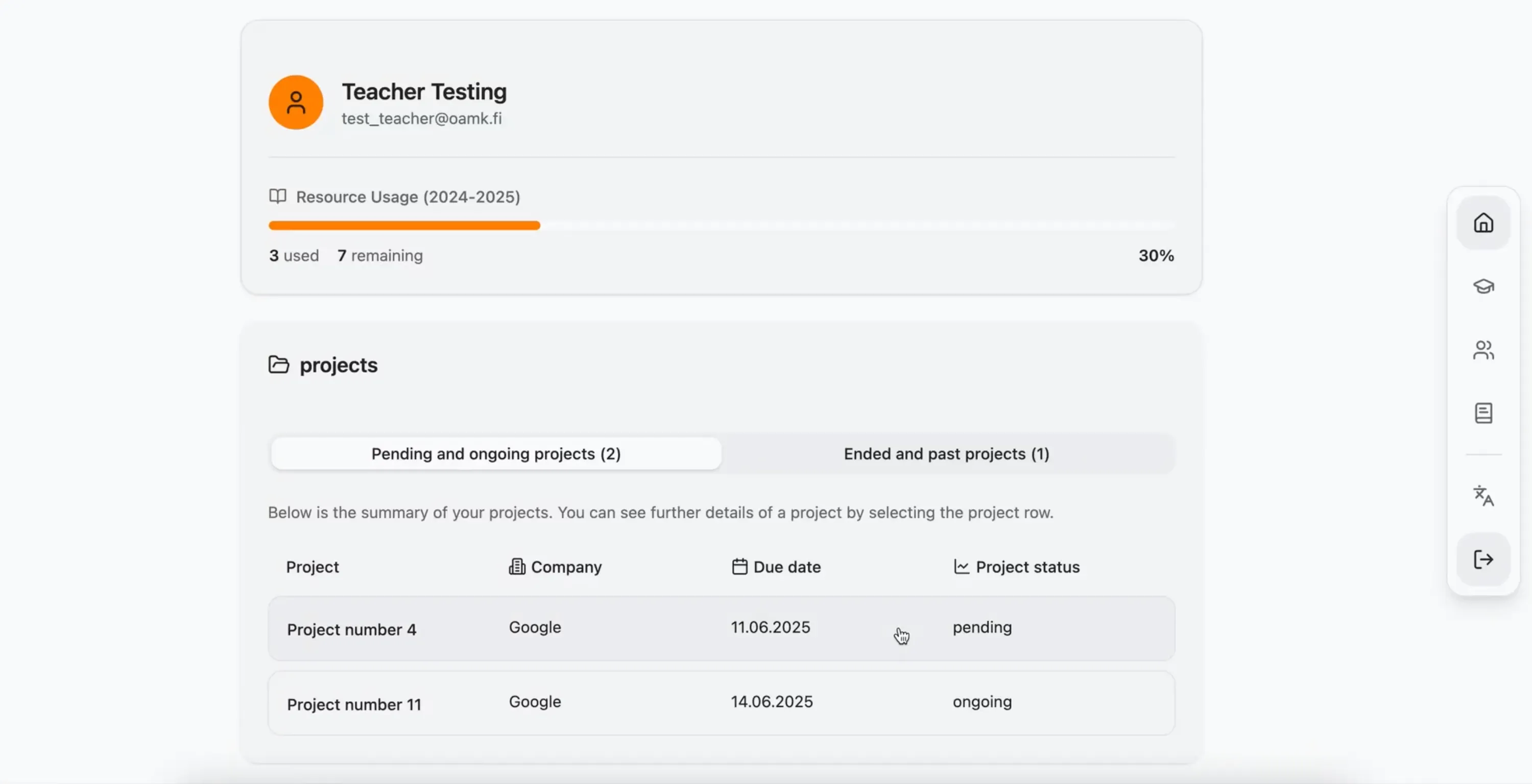Switch to Ended and past projects tab
This screenshot has width=1532, height=784.
(x=946, y=454)
